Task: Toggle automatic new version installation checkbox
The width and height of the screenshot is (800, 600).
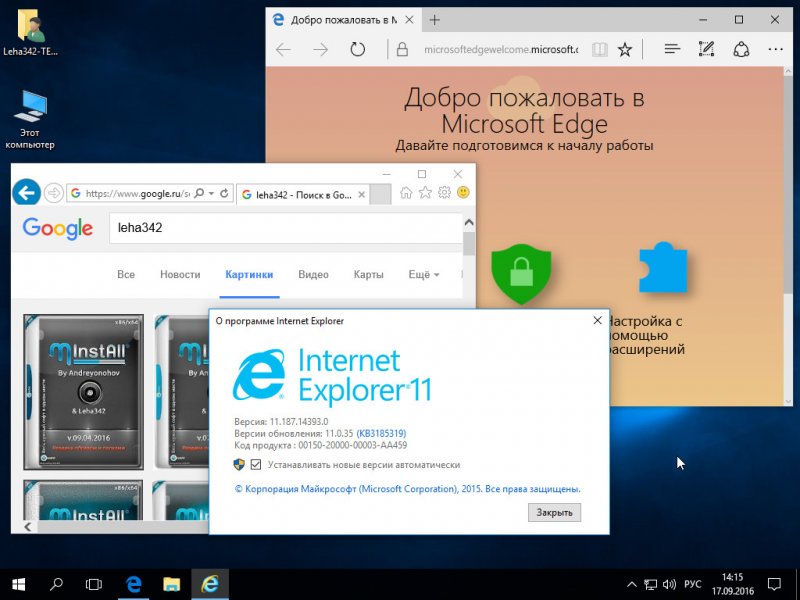Action: tap(256, 464)
